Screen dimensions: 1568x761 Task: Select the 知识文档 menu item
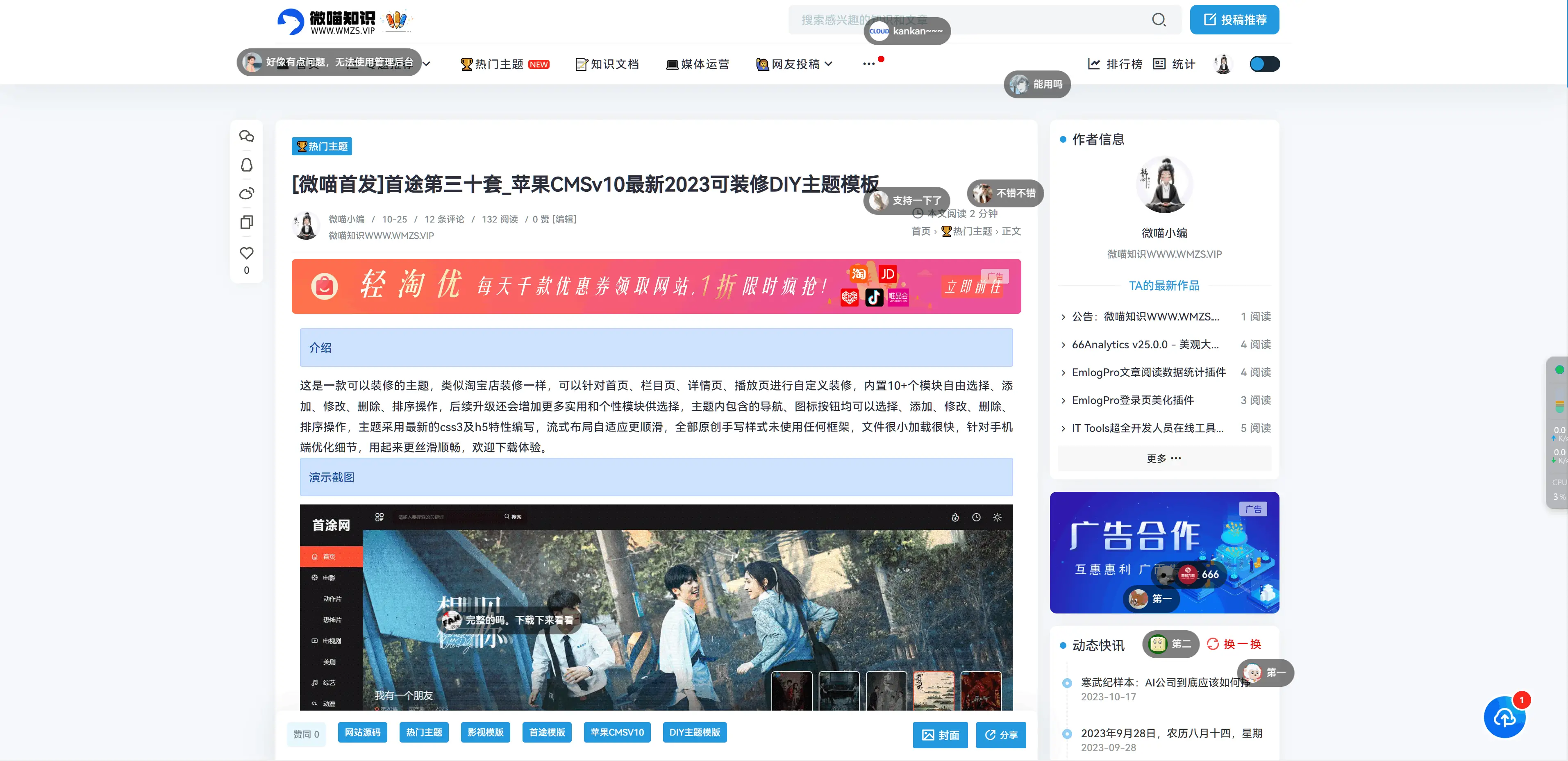(x=607, y=64)
